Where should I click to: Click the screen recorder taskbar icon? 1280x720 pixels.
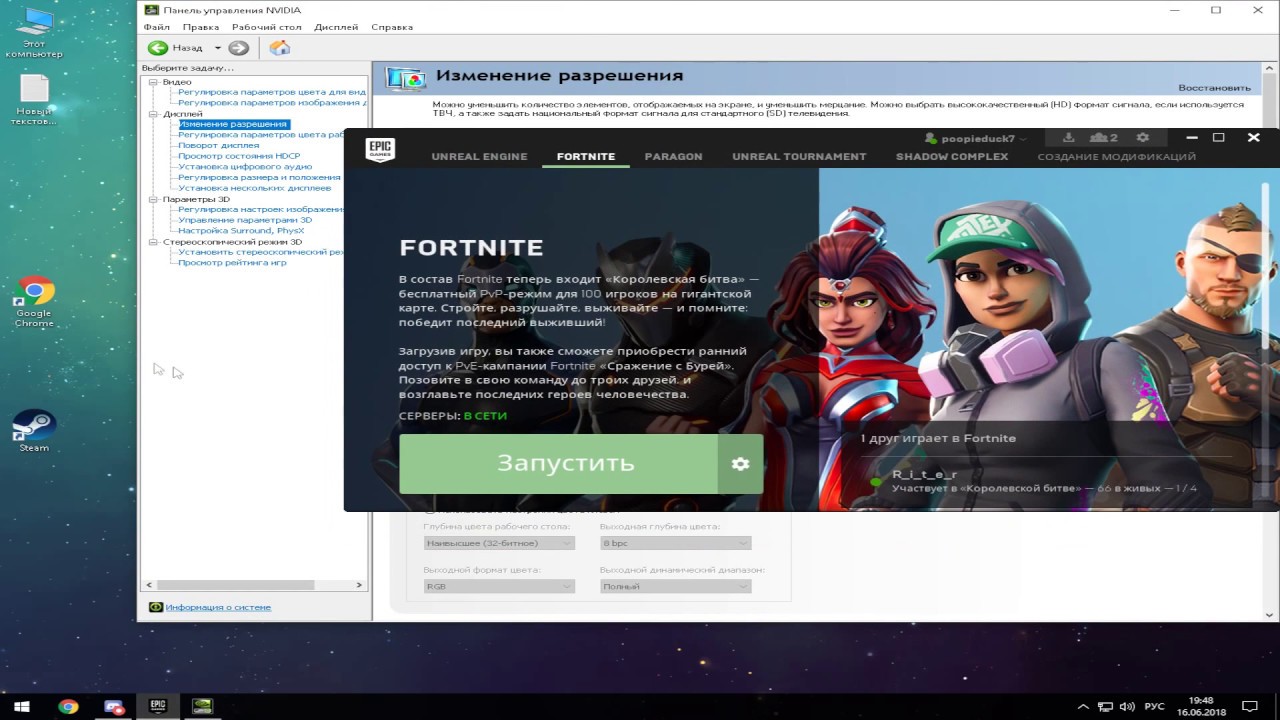tap(113, 706)
